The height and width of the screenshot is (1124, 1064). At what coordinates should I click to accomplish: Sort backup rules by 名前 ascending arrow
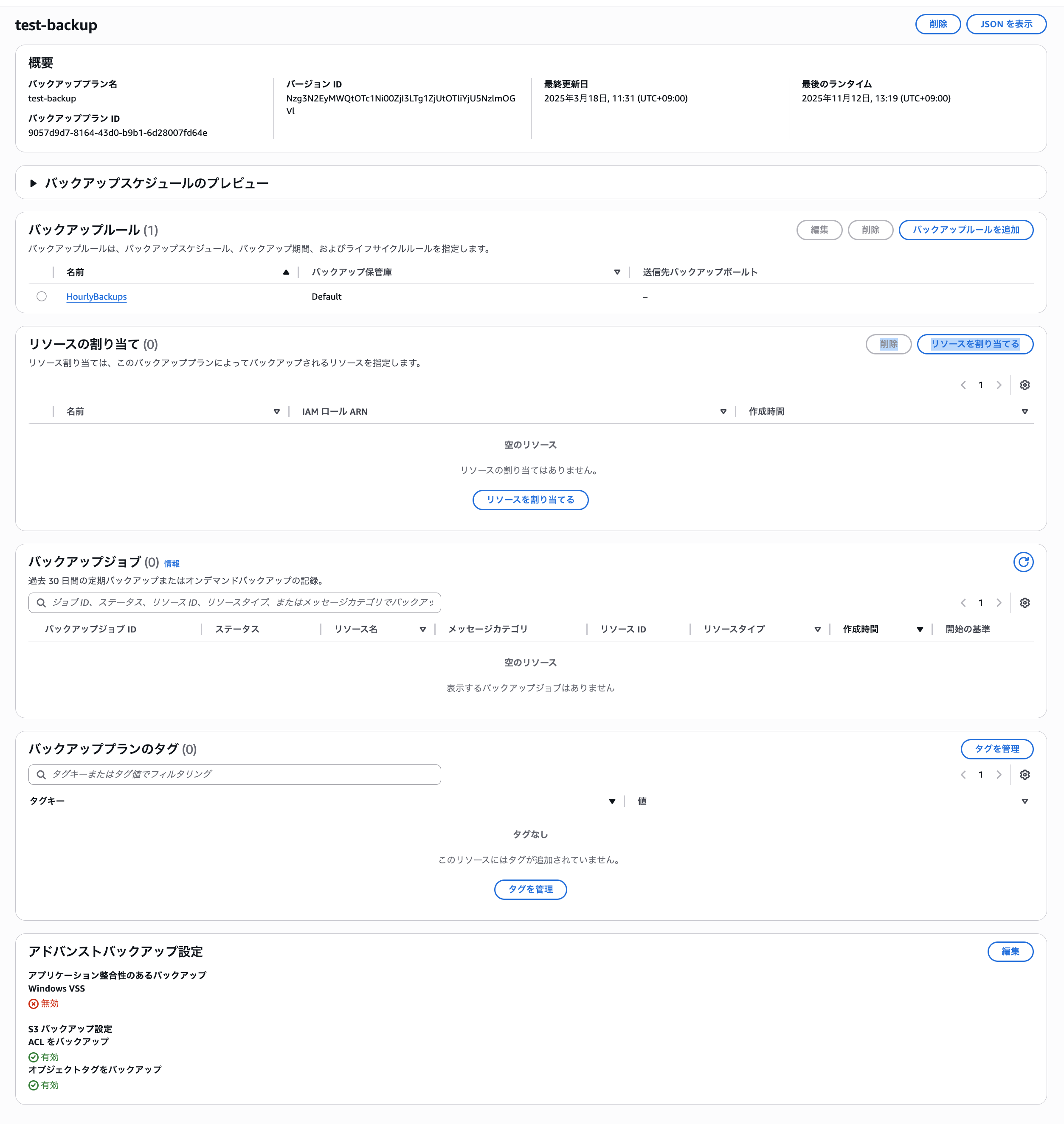[286, 272]
